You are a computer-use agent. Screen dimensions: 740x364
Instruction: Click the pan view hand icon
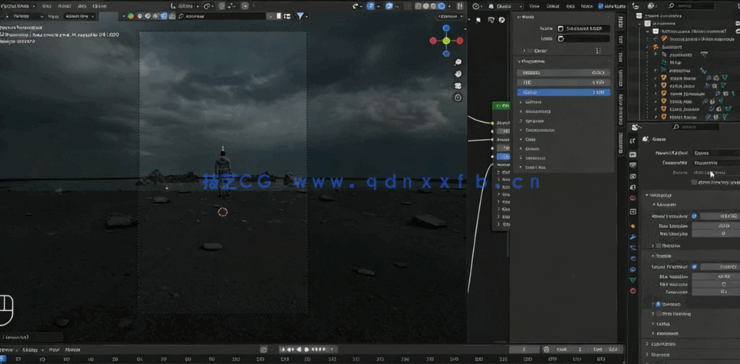pyautogui.click(x=458, y=74)
